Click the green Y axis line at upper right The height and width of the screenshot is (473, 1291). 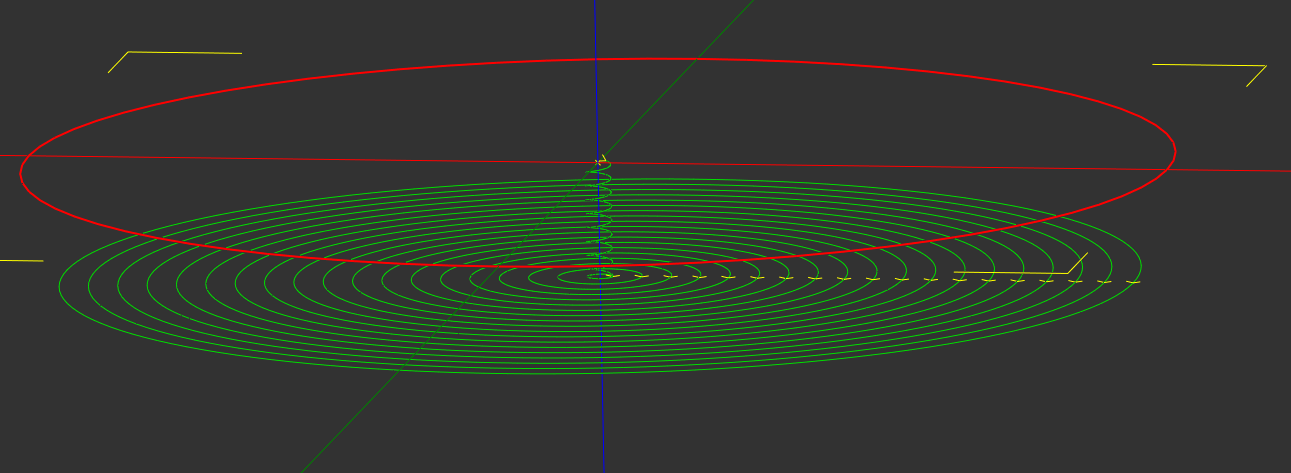722,30
